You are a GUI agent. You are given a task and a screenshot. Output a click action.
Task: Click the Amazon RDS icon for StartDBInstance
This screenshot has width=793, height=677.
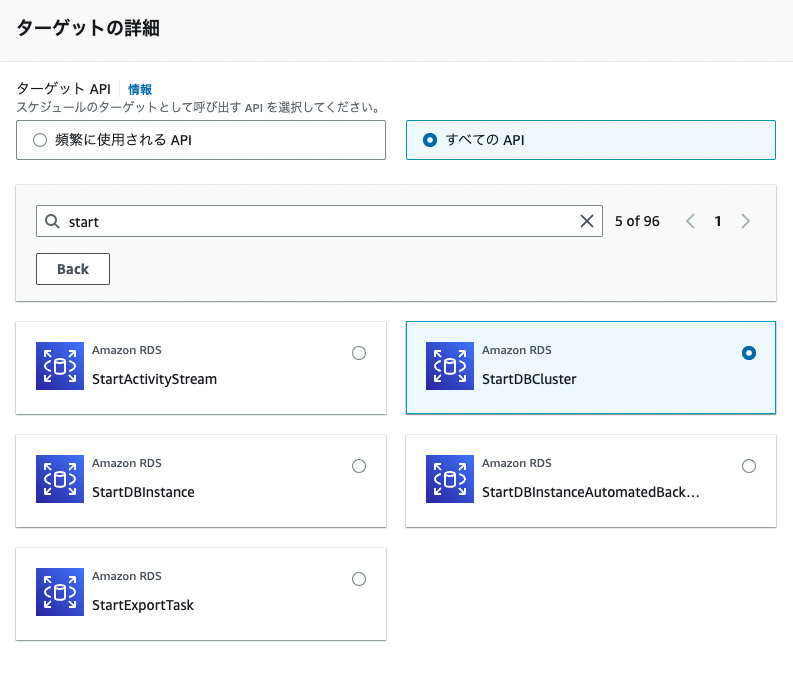(x=60, y=479)
